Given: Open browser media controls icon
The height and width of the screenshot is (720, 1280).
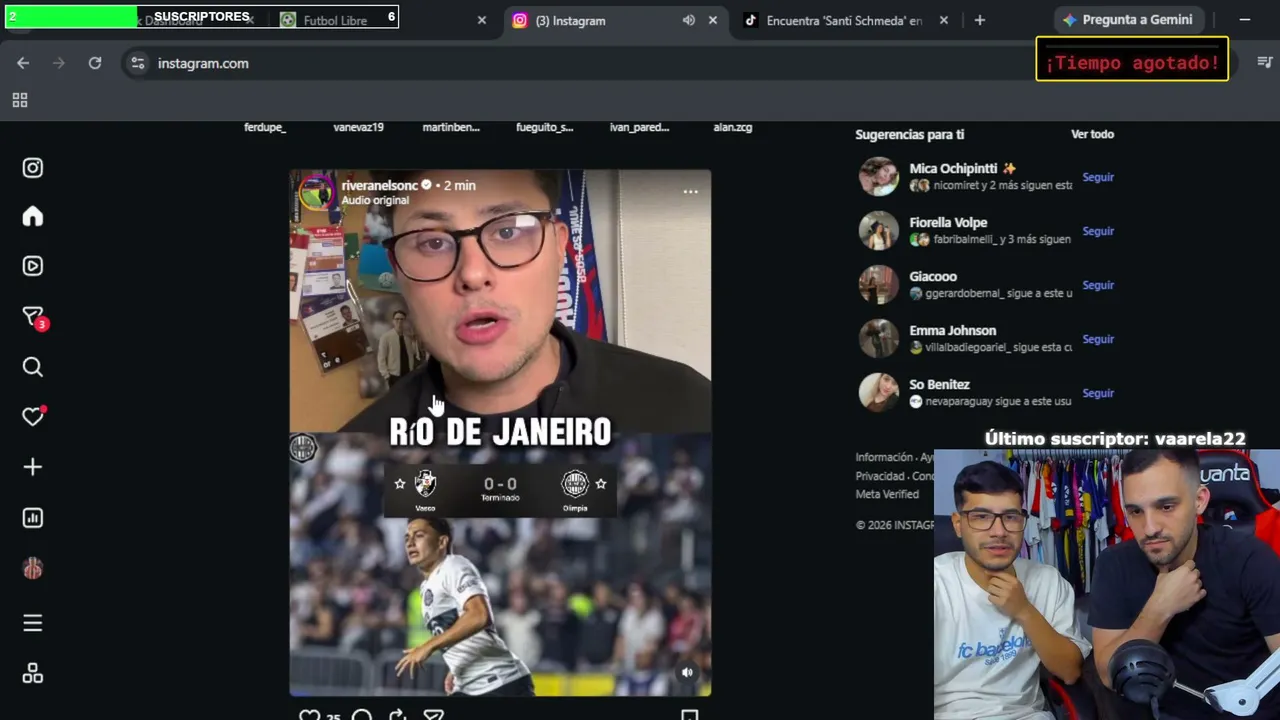Looking at the screenshot, I should pos(1264,62).
